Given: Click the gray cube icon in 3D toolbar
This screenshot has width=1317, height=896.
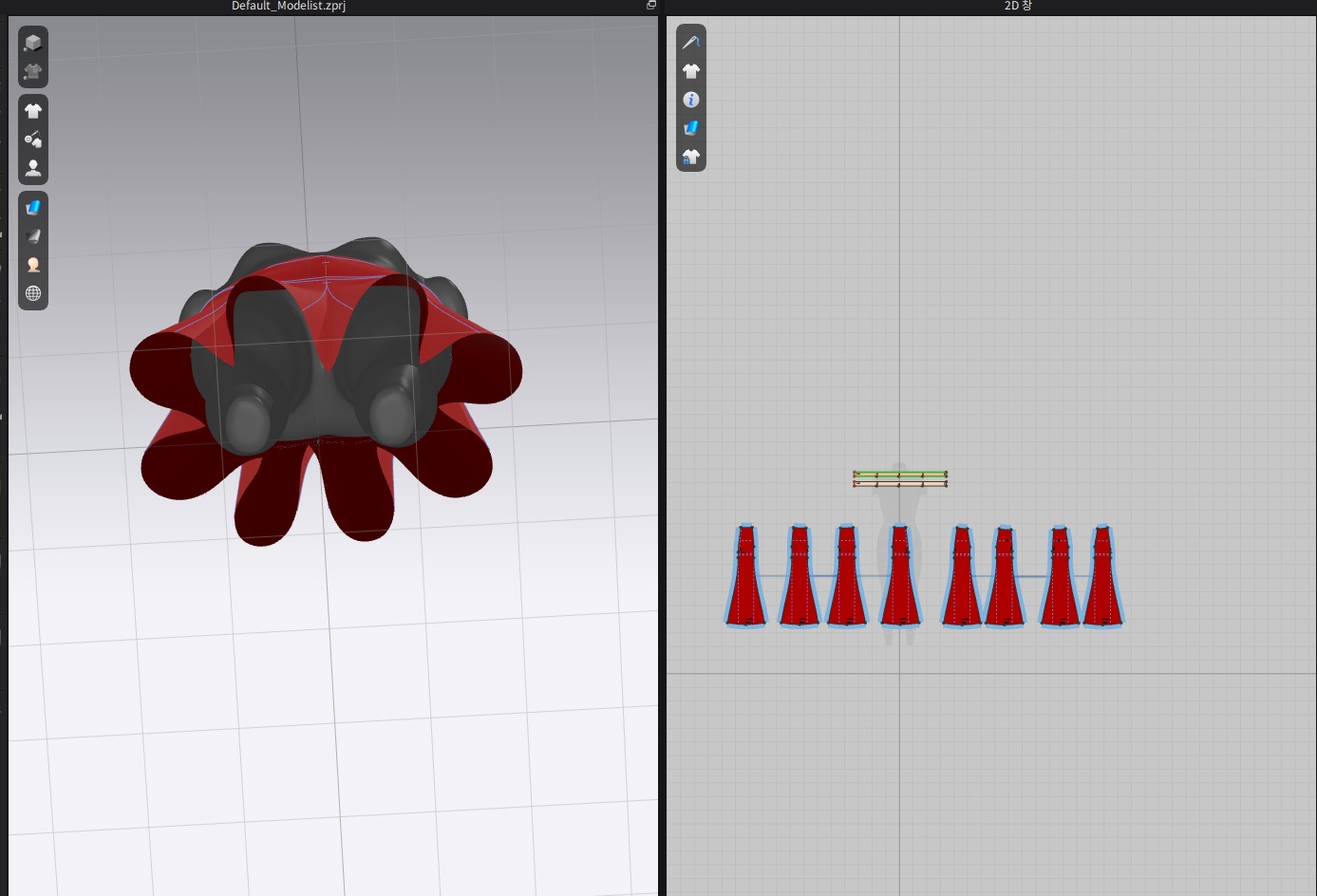Looking at the screenshot, I should (33, 43).
